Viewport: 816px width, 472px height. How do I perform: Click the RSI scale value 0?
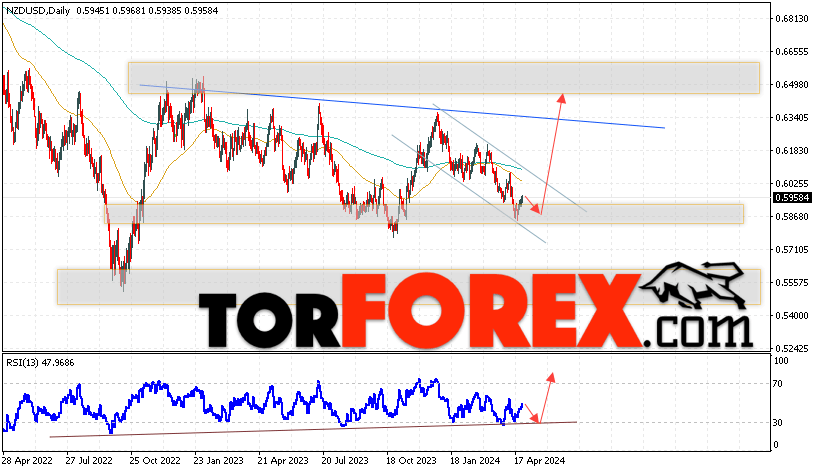pyautogui.click(x=776, y=445)
